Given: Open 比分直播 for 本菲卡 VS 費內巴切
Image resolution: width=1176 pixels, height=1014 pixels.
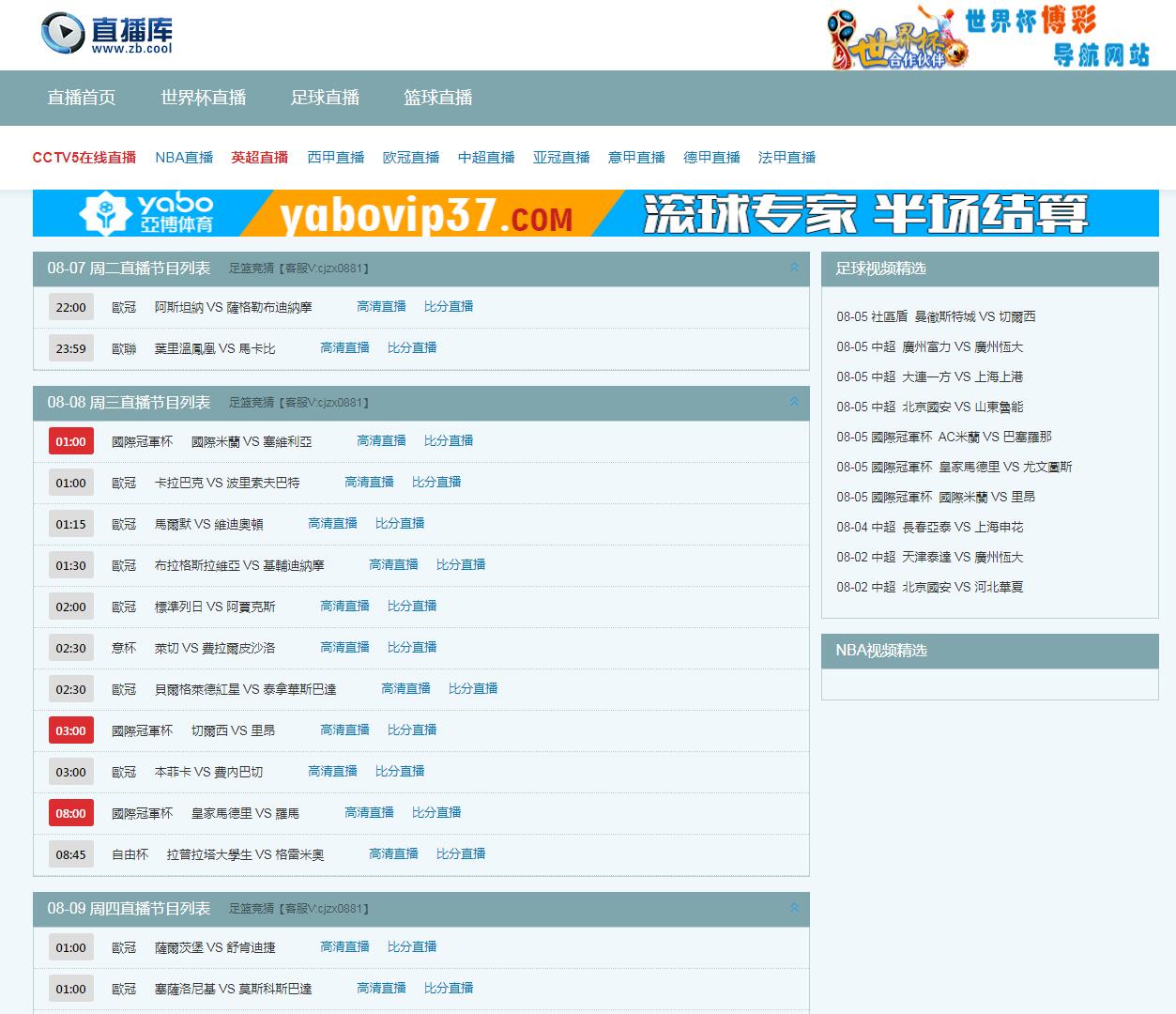Looking at the screenshot, I should (x=400, y=772).
